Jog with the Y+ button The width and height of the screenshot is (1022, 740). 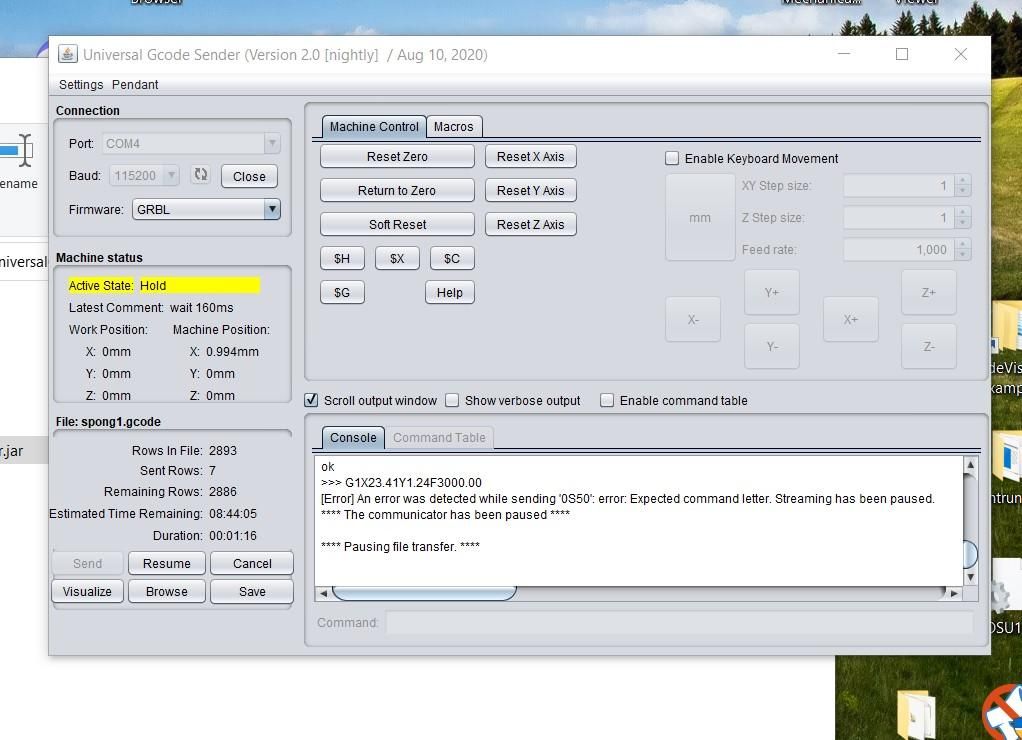(x=772, y=292)
